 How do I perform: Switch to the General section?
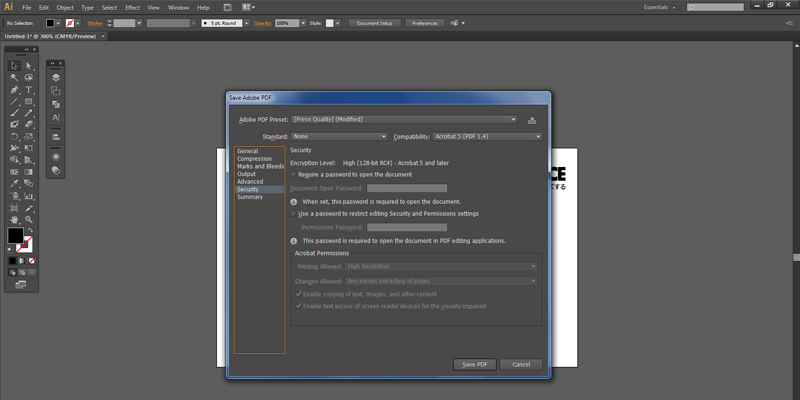(x=247, y=152)
